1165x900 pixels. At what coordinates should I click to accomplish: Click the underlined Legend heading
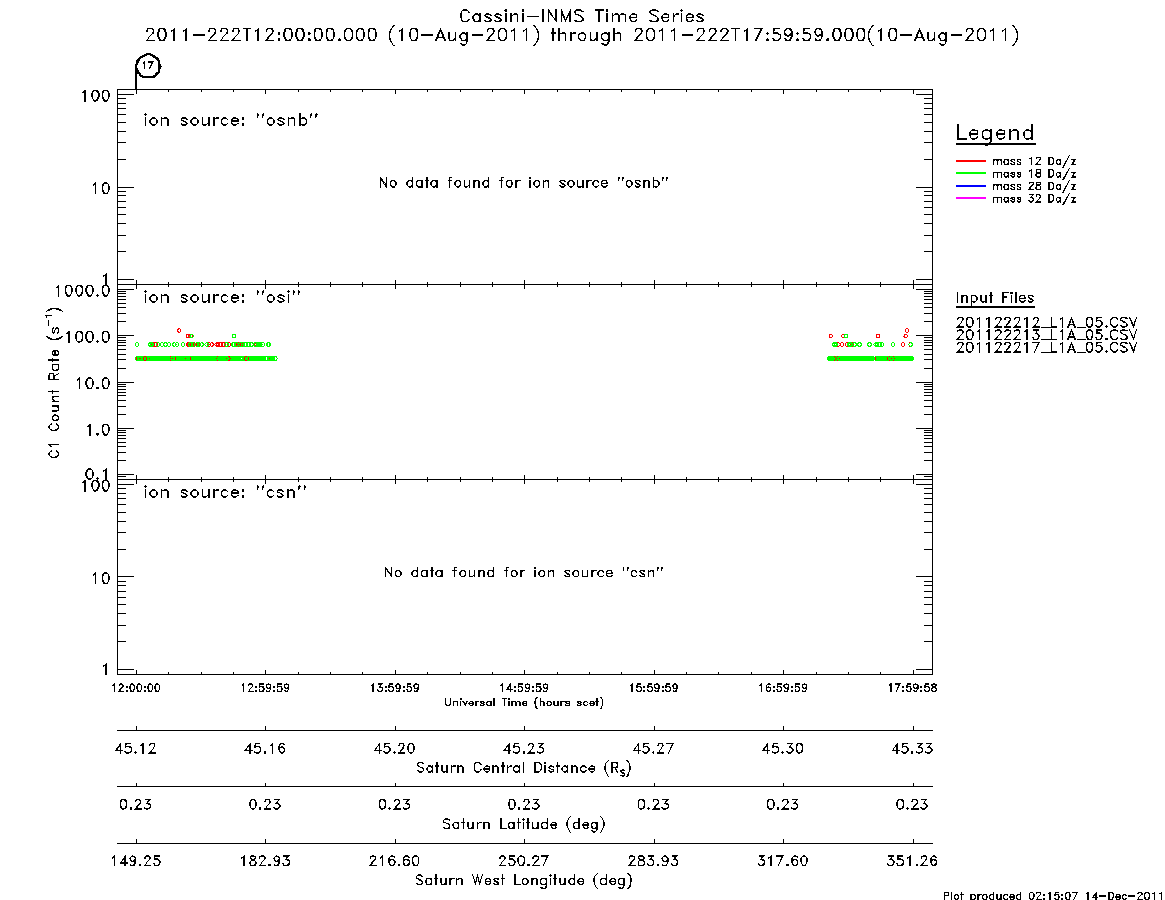[x=995, y=133]
